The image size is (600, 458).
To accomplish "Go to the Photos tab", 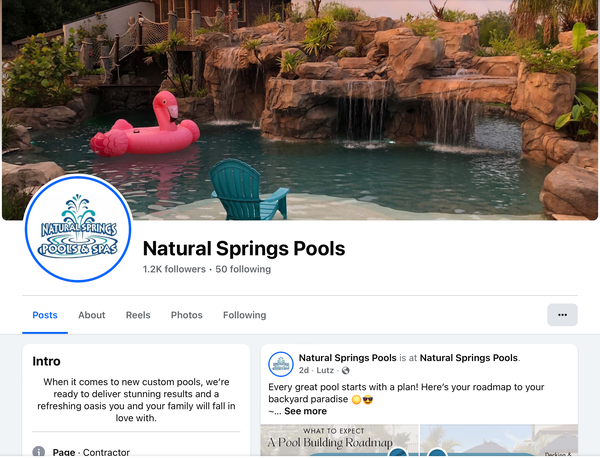I will pyautogui.click(x=186, y=315).
